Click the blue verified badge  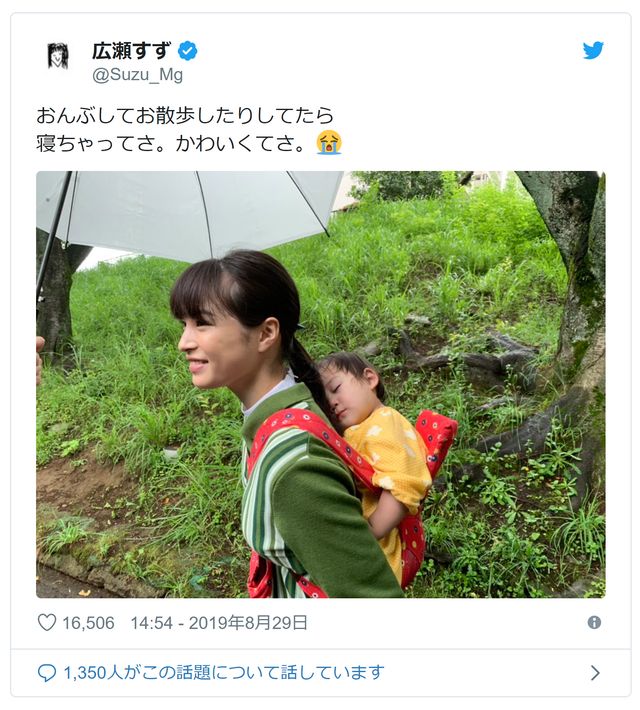click(x=188, y=51)
